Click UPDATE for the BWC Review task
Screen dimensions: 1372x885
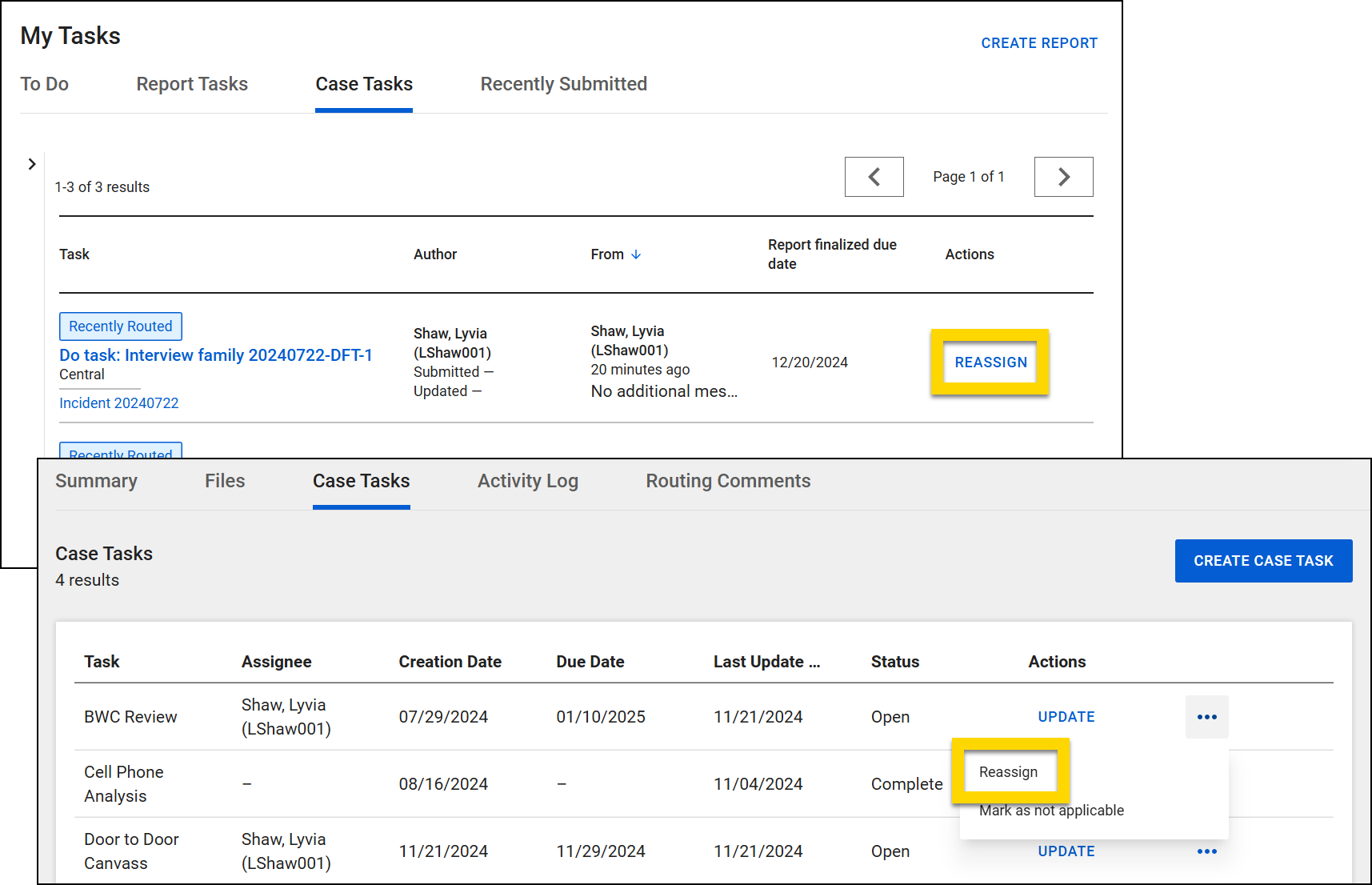tap(1066, 717)
